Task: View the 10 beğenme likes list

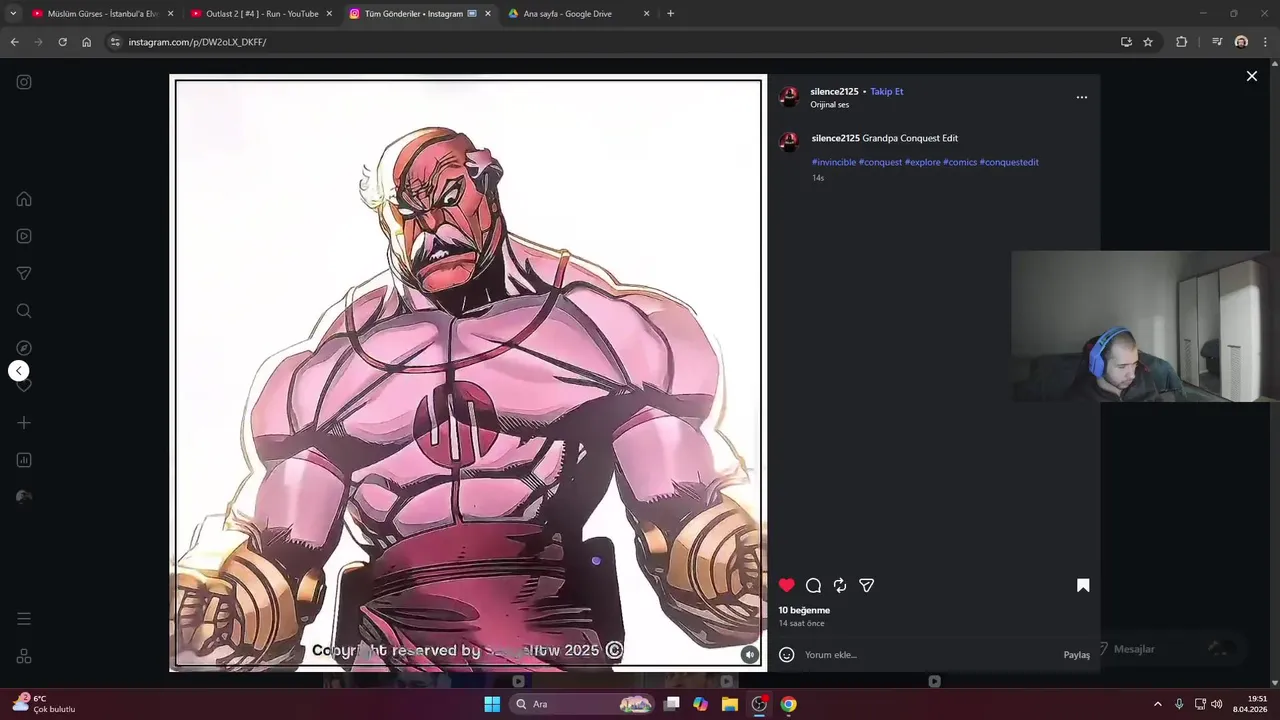Action: [804, 610]
